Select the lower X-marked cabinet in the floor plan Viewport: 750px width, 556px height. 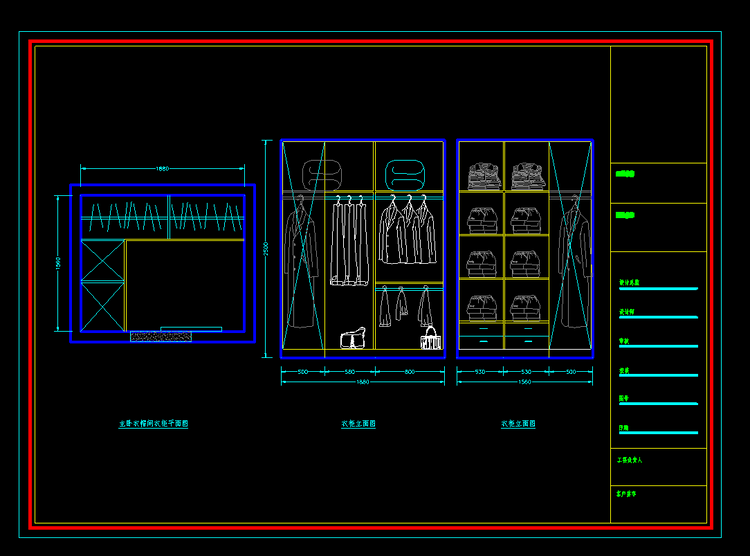pos(102,307)
